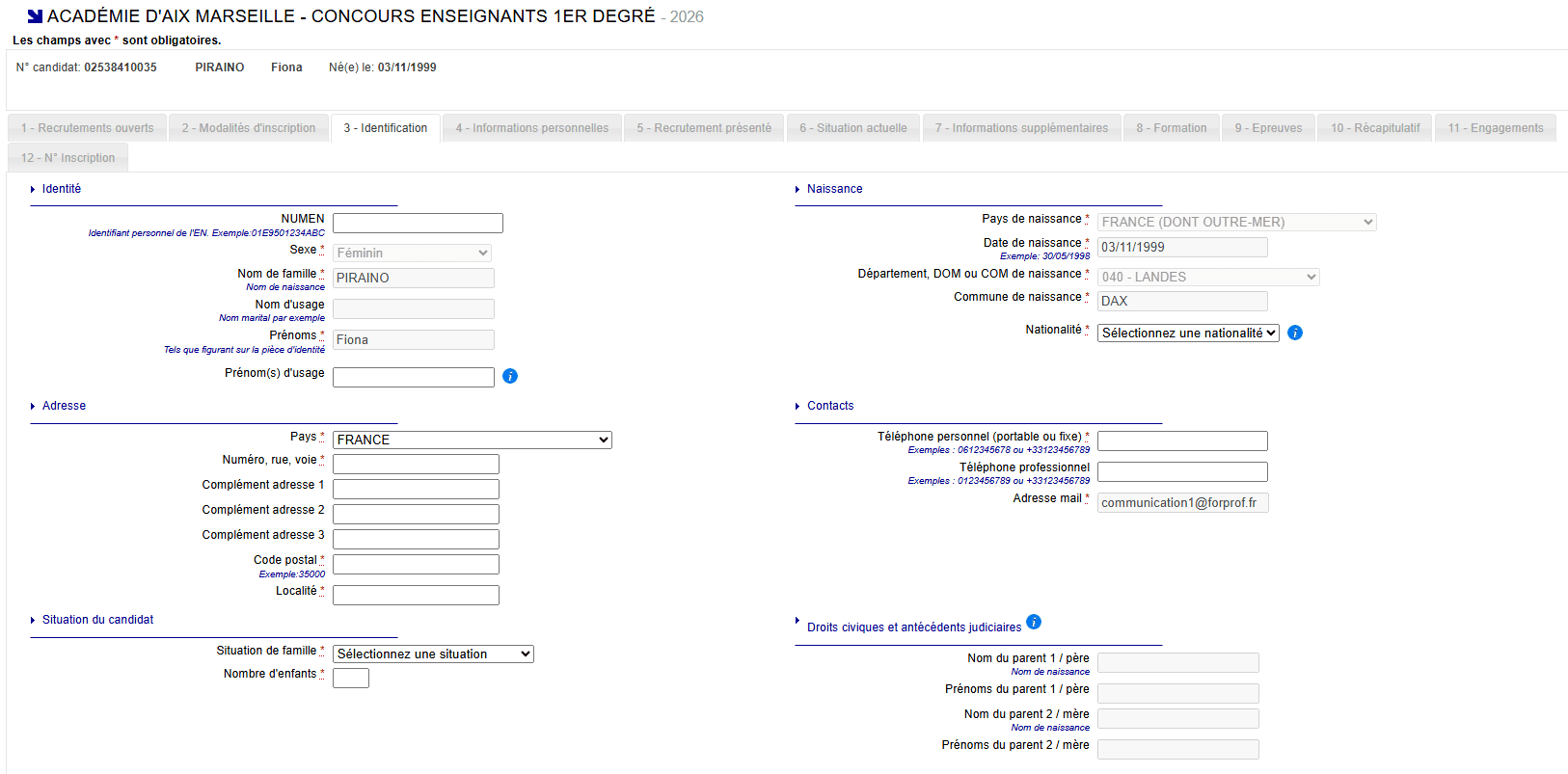Image resolution: width=1568 pixels, height=774 pixels.
Task: Switch to the 4 - Informations personnelles tab
Action: tap(532, 128)
